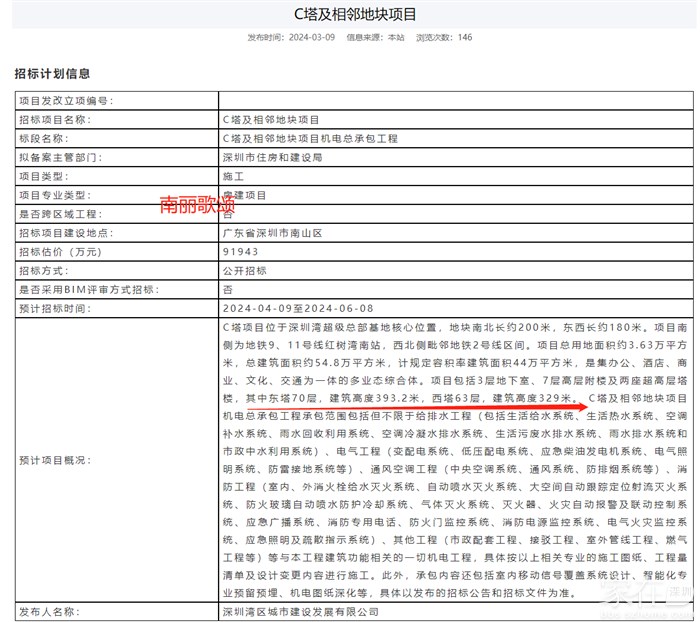Click the BIM评审方式 value 否
Screen dimensions: 700x622
click(x=227, y=290)
